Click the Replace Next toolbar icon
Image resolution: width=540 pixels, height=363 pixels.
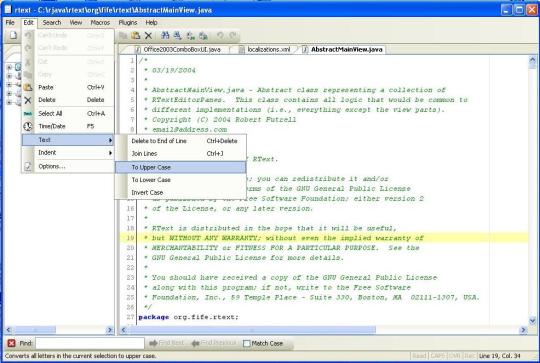[203, 35]
